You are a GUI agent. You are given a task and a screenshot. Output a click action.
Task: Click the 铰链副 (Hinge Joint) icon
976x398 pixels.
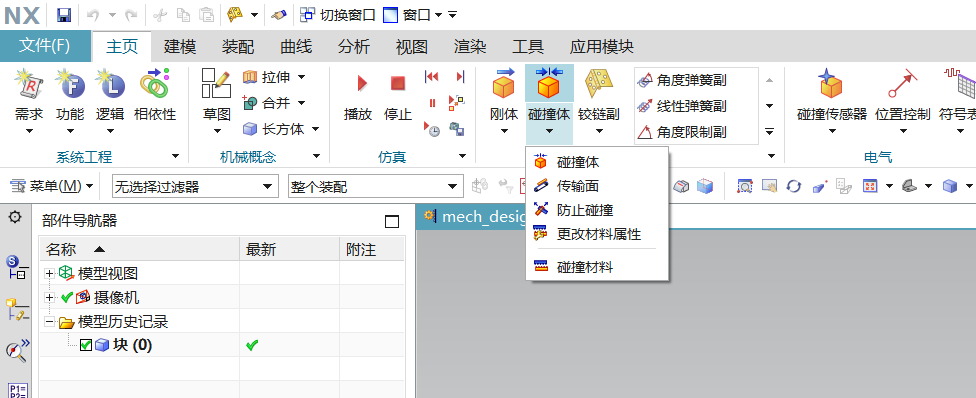pos(598,83)
